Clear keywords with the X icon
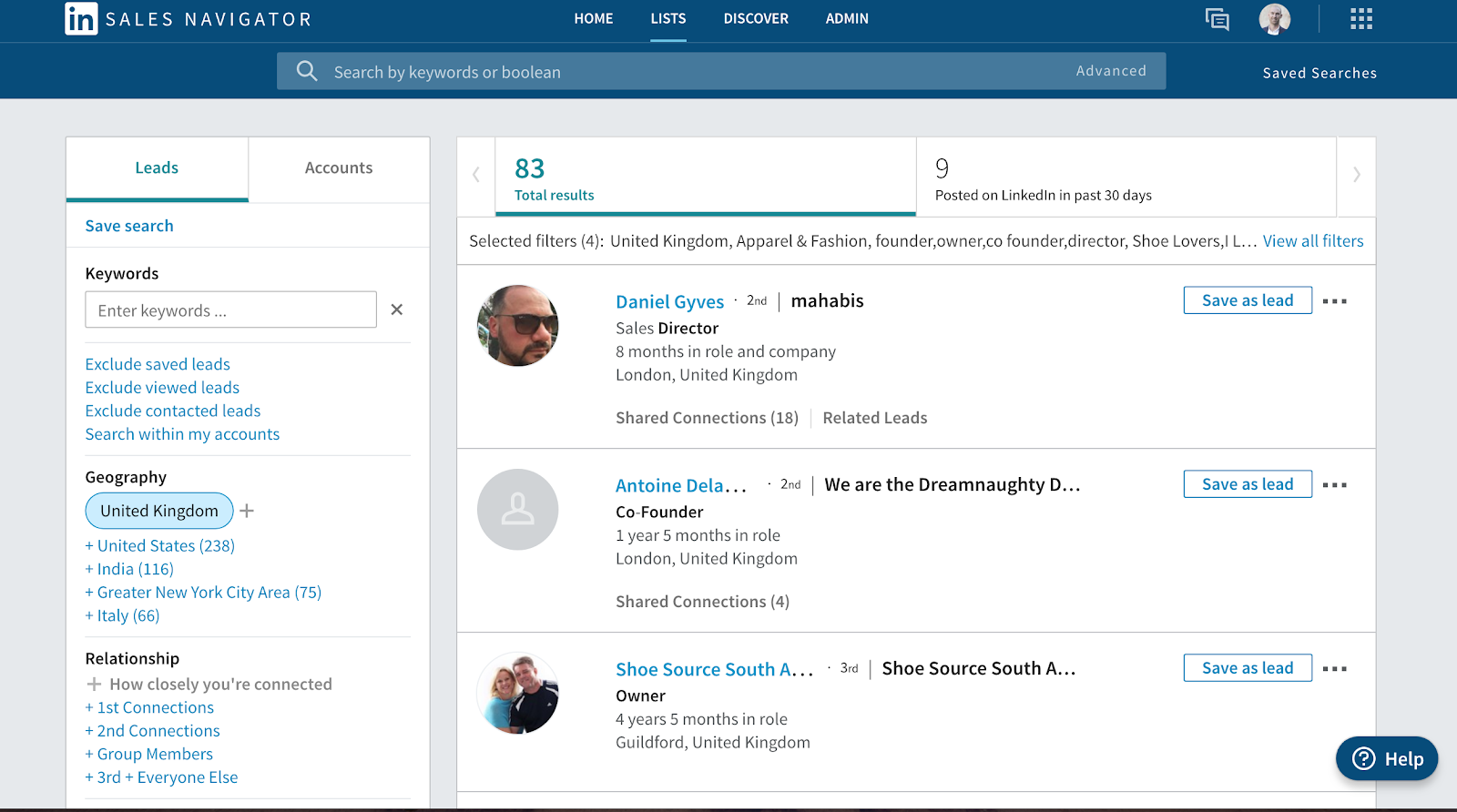Viewport: 1457px width, 812px height. [x=397, y=310]
